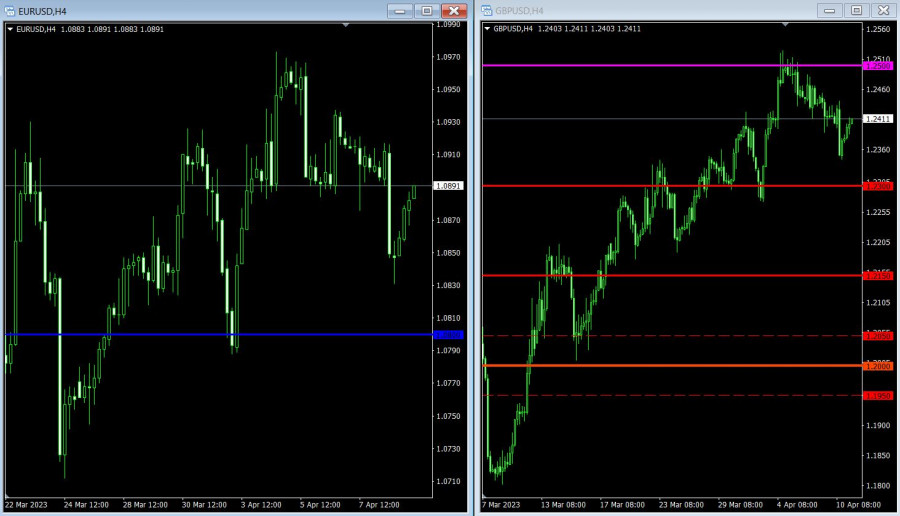
Task: Close the EURUSD,H4 chart window
Action: pos(454,10)
